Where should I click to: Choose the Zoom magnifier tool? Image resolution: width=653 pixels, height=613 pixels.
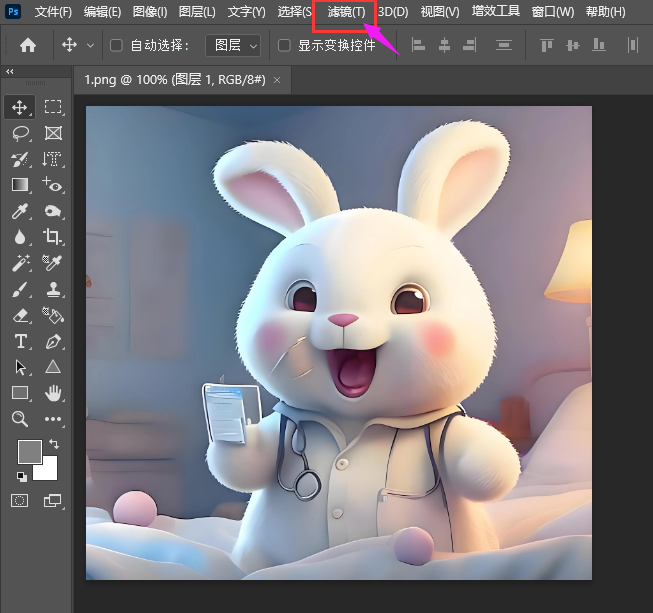(x=20, y=419)
